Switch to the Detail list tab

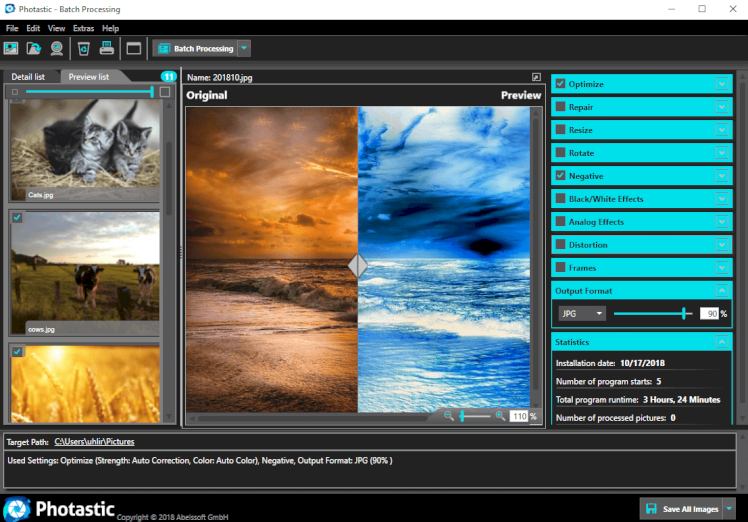pos(28,77)
